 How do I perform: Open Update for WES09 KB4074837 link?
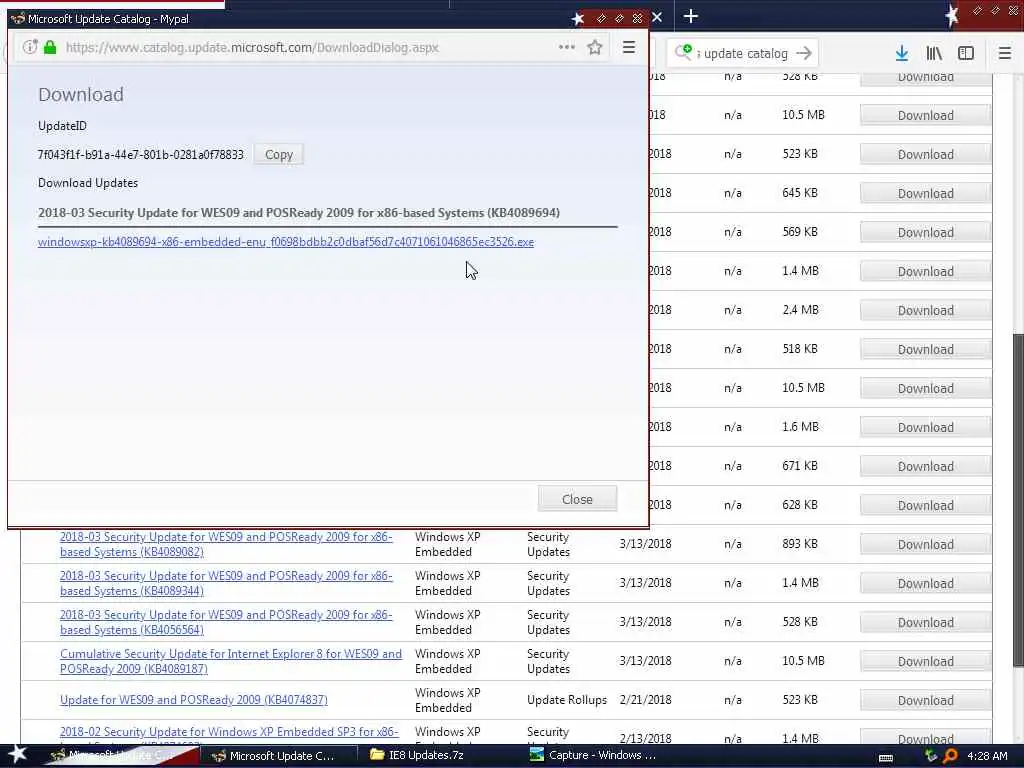click(194, 699)
